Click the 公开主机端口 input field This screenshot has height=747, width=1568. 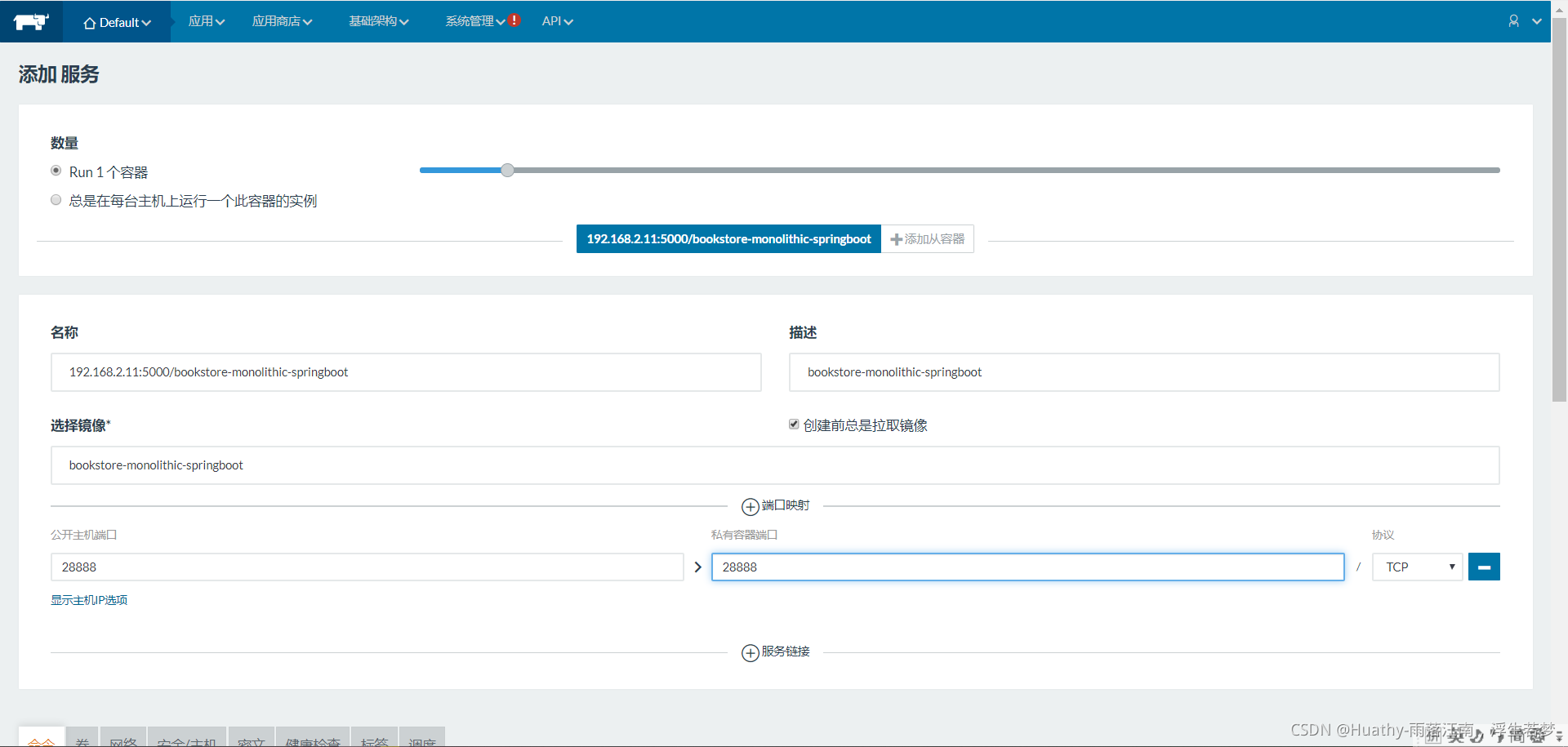tap(367, 567)
